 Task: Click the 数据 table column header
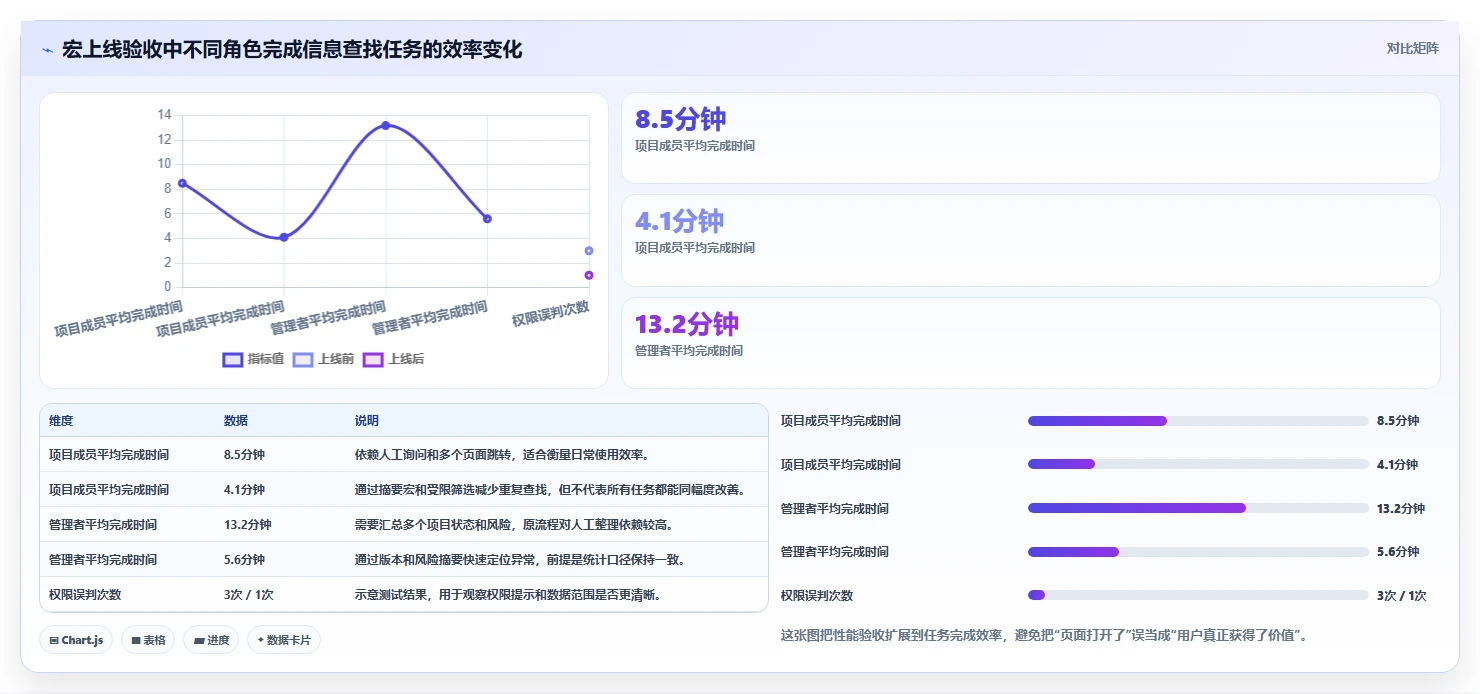(x=236, y=421)
